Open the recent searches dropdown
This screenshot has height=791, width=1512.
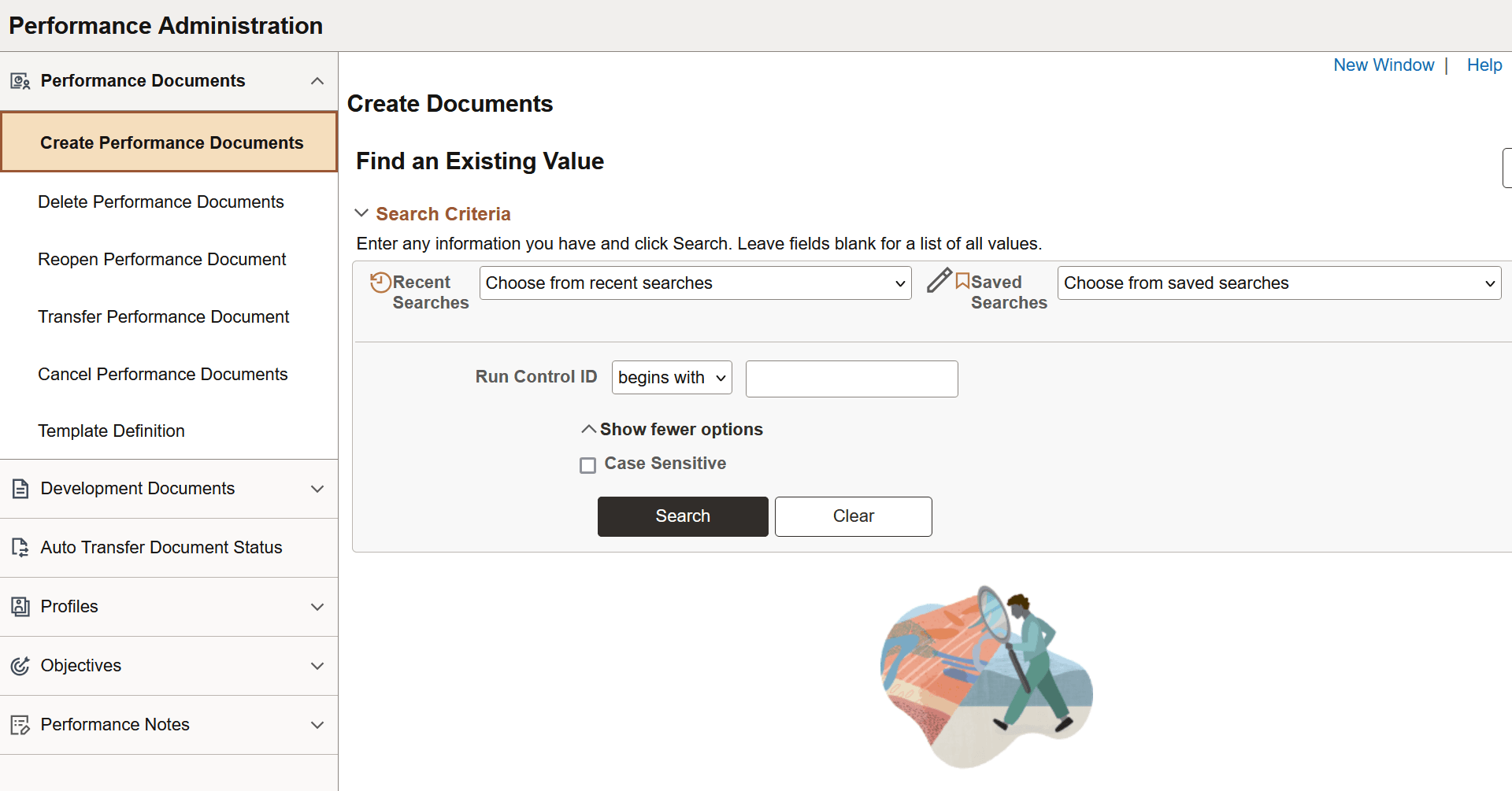click(x=695, y=283)
